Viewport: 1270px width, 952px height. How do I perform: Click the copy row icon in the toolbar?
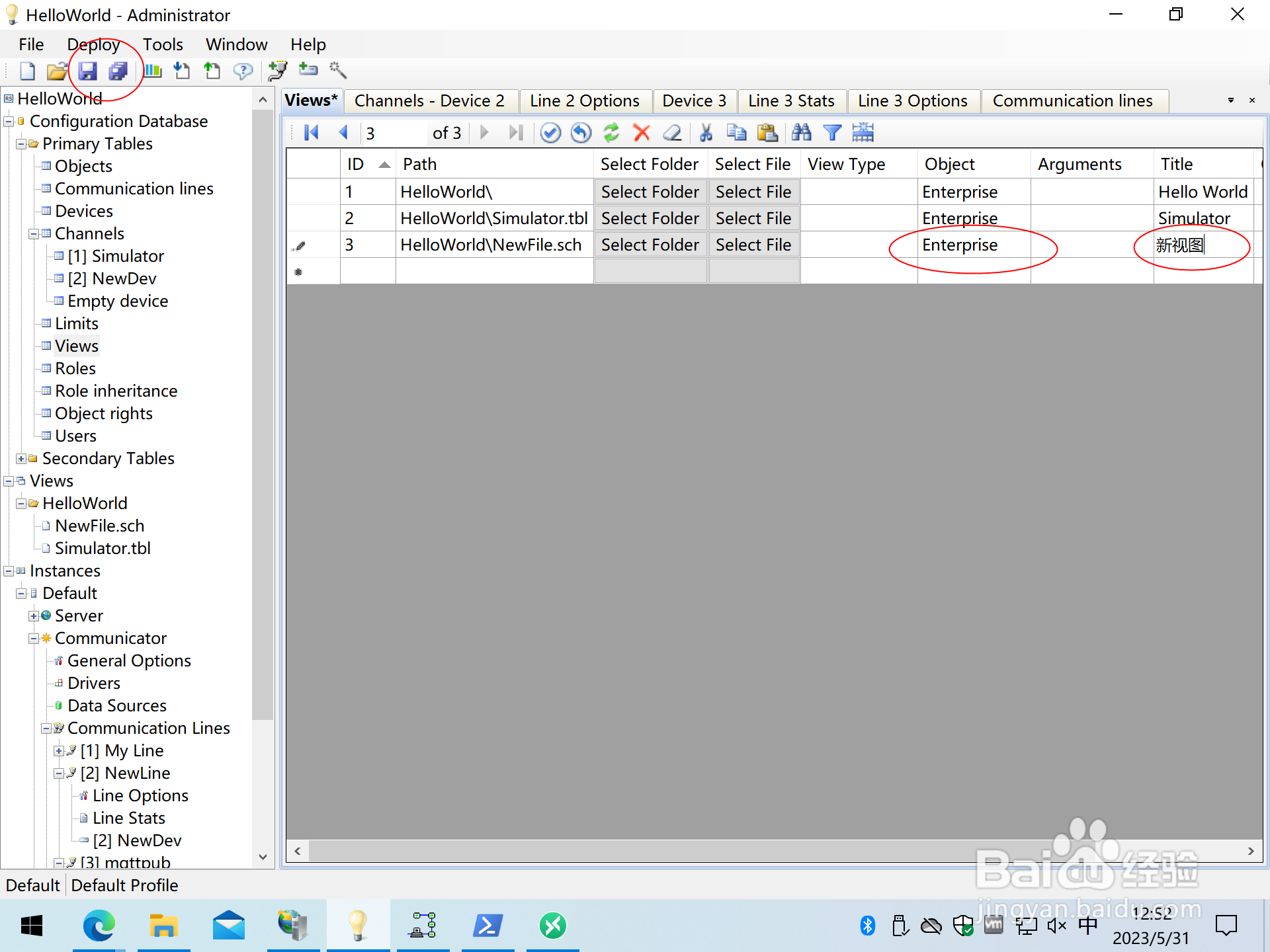(x=737, y=133)
